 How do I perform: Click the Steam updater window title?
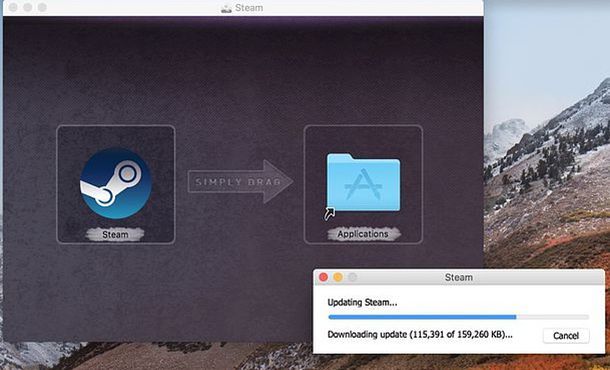(459, 277)
